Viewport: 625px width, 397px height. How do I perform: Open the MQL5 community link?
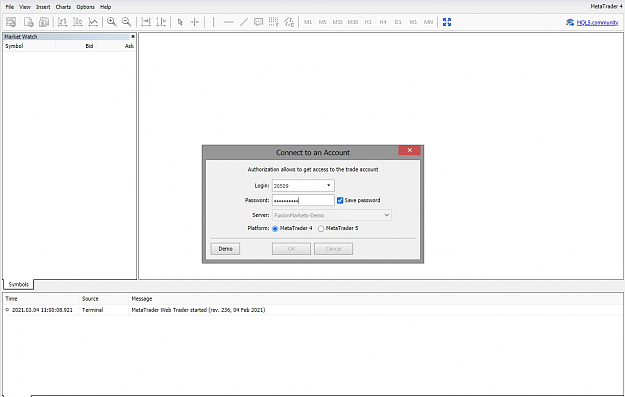pyautogui.click(x=597, y=22)
